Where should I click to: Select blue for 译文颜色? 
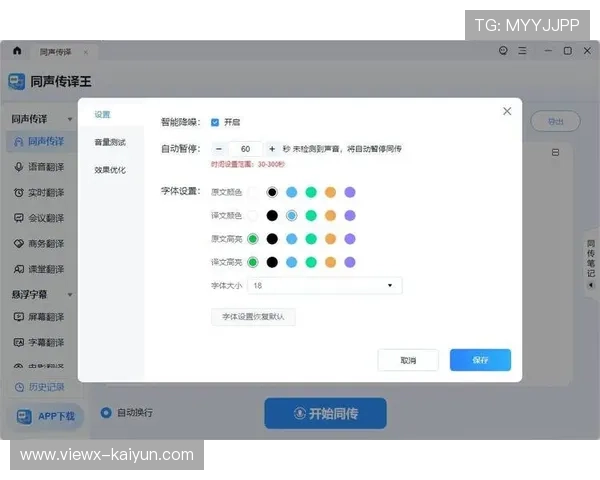click(x=292, y=216)
